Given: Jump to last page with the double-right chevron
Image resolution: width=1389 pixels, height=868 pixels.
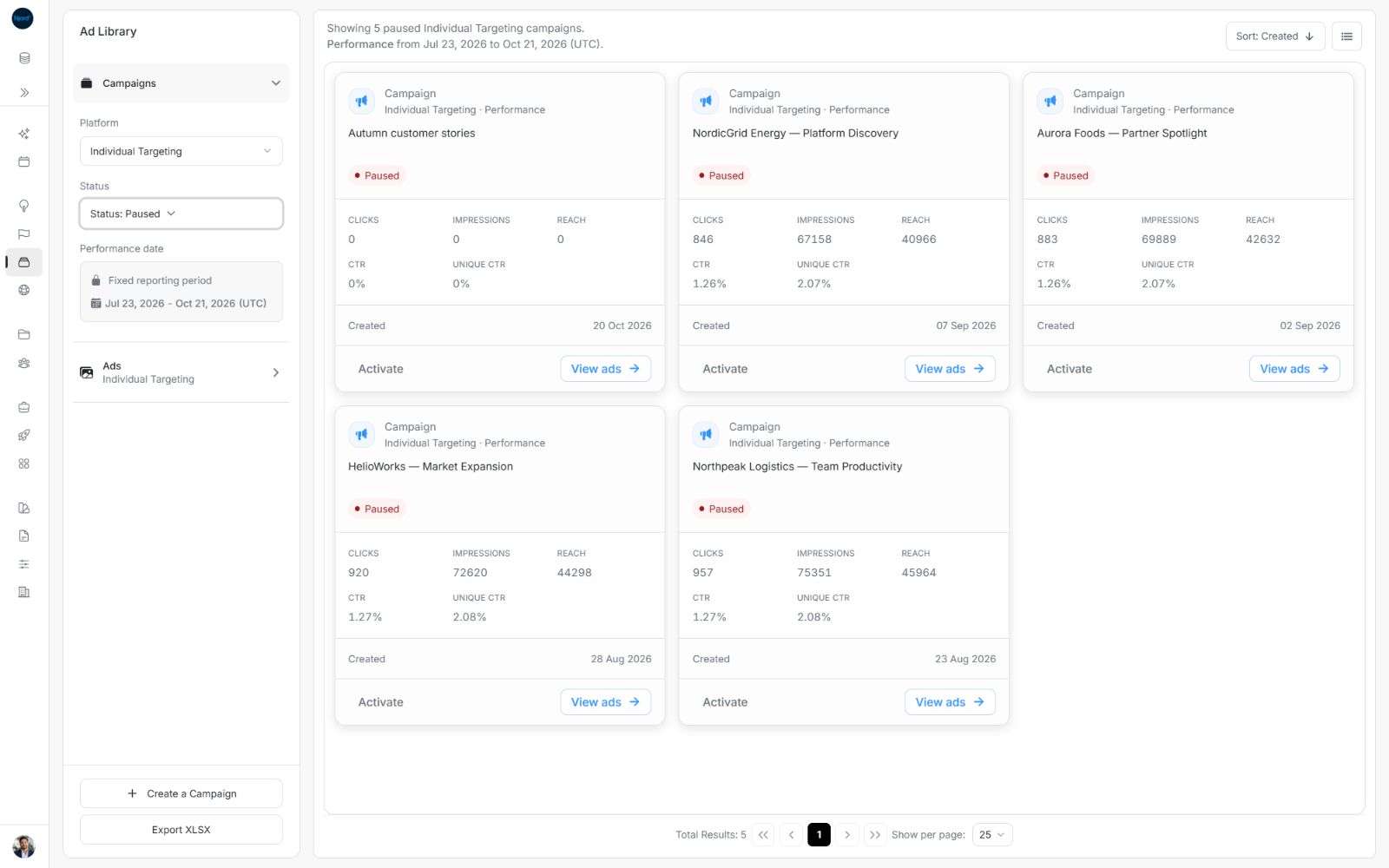Looking at the screenshot, I should pyautogui.click(x=875, y=834).
